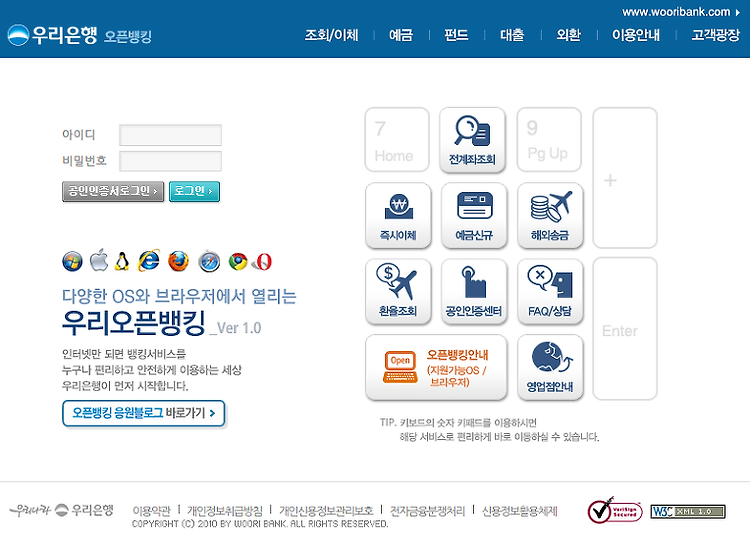Open the 개인신용정보관리보호 footer link
This screenshot has height=541, width=750.
click(326, 511)
